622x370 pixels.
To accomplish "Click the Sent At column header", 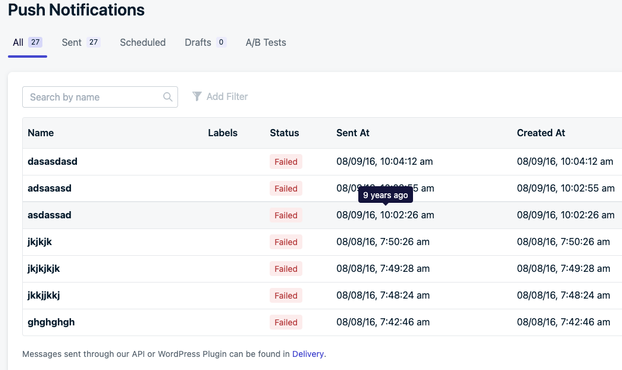I will (353, 133).
